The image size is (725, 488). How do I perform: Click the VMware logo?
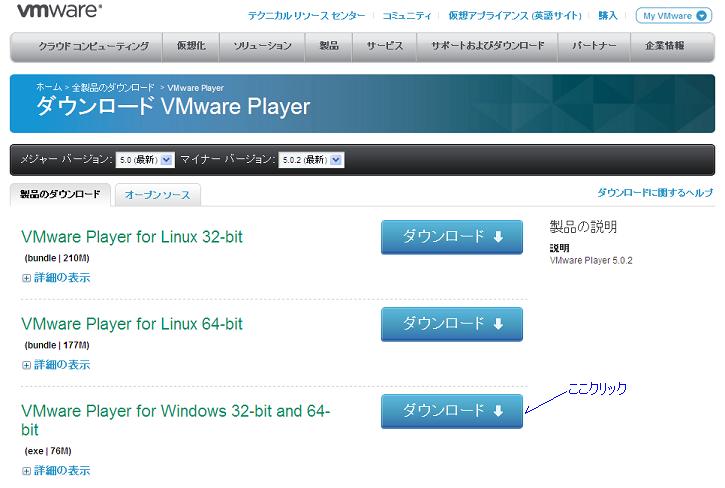pyautogui.click(x=59, y=13)
